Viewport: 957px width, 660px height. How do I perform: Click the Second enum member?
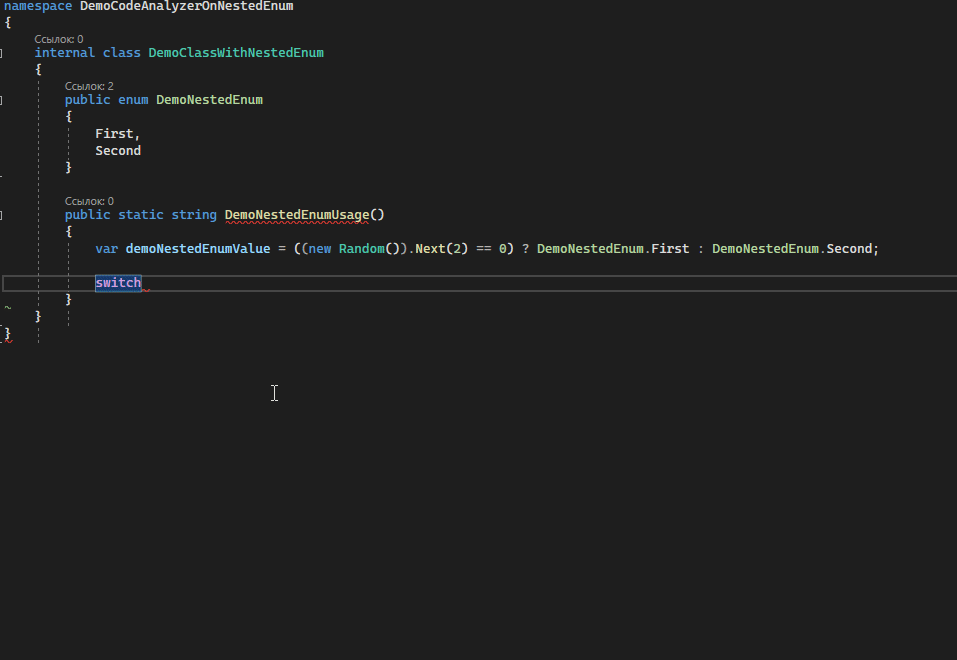[x=117, y=150]
